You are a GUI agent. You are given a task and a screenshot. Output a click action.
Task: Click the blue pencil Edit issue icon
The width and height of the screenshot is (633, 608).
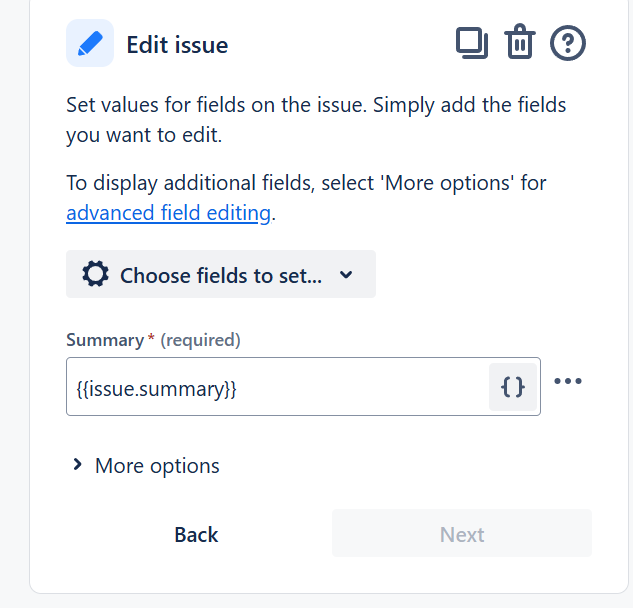[90, 43]
